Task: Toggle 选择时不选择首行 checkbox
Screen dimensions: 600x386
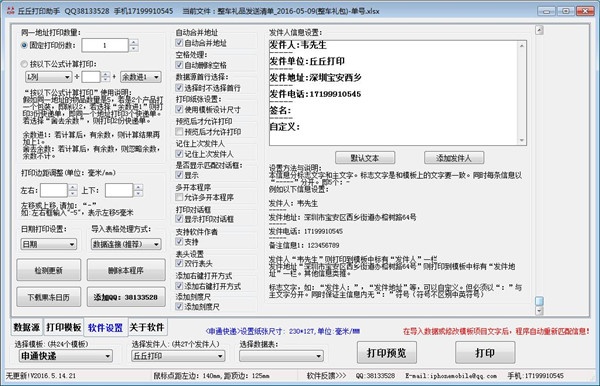Action: [179, 88]
